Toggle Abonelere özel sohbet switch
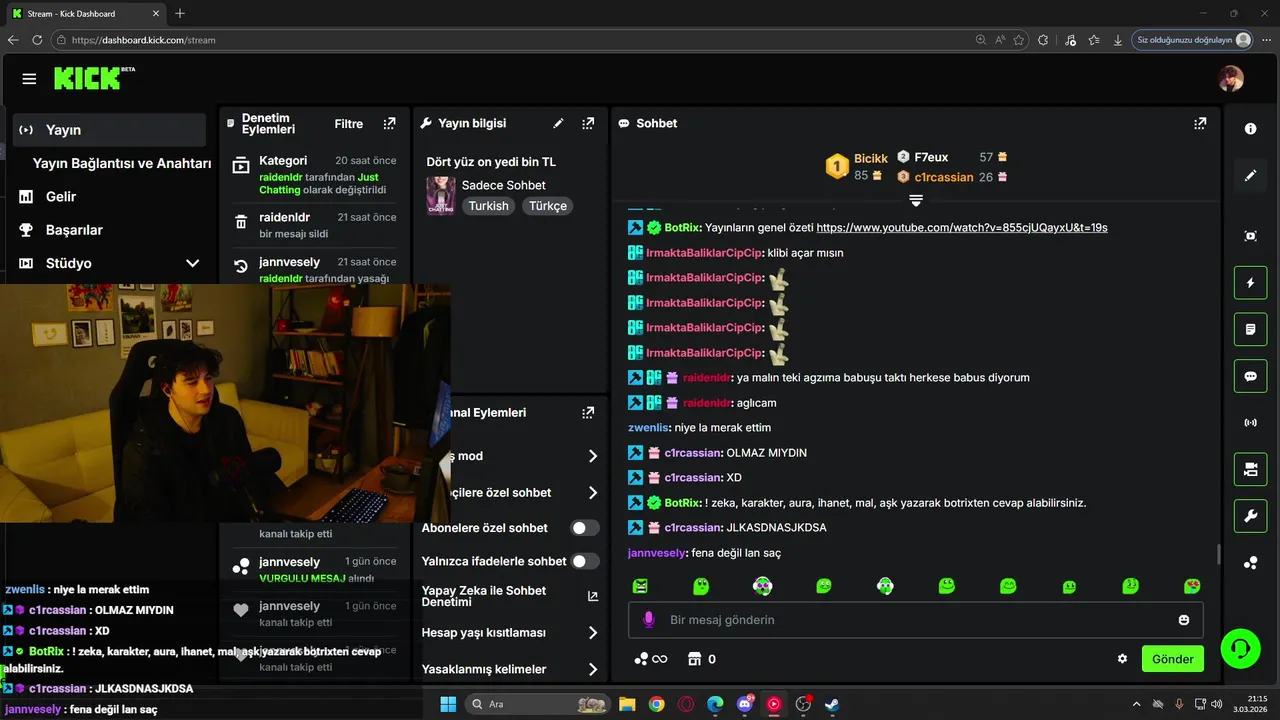 pyautogui.click(x=585, y=528)
